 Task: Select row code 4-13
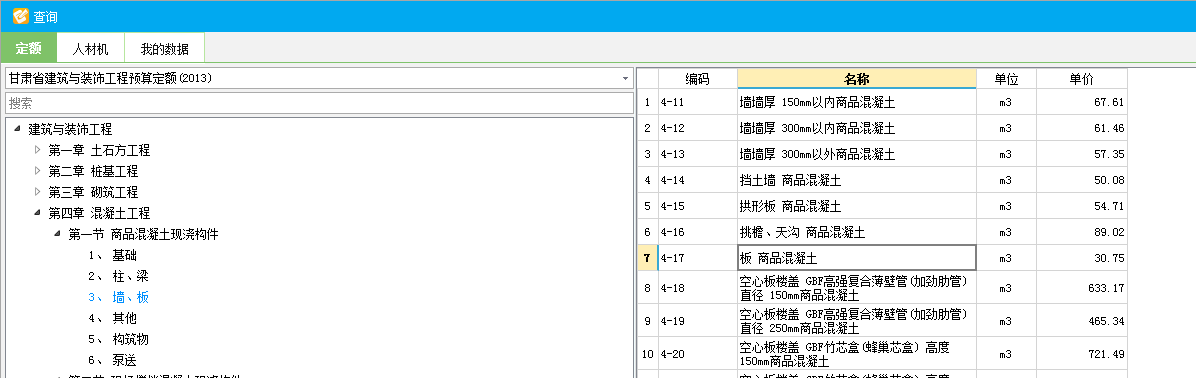pyautogui.click(x=697, y=154)
